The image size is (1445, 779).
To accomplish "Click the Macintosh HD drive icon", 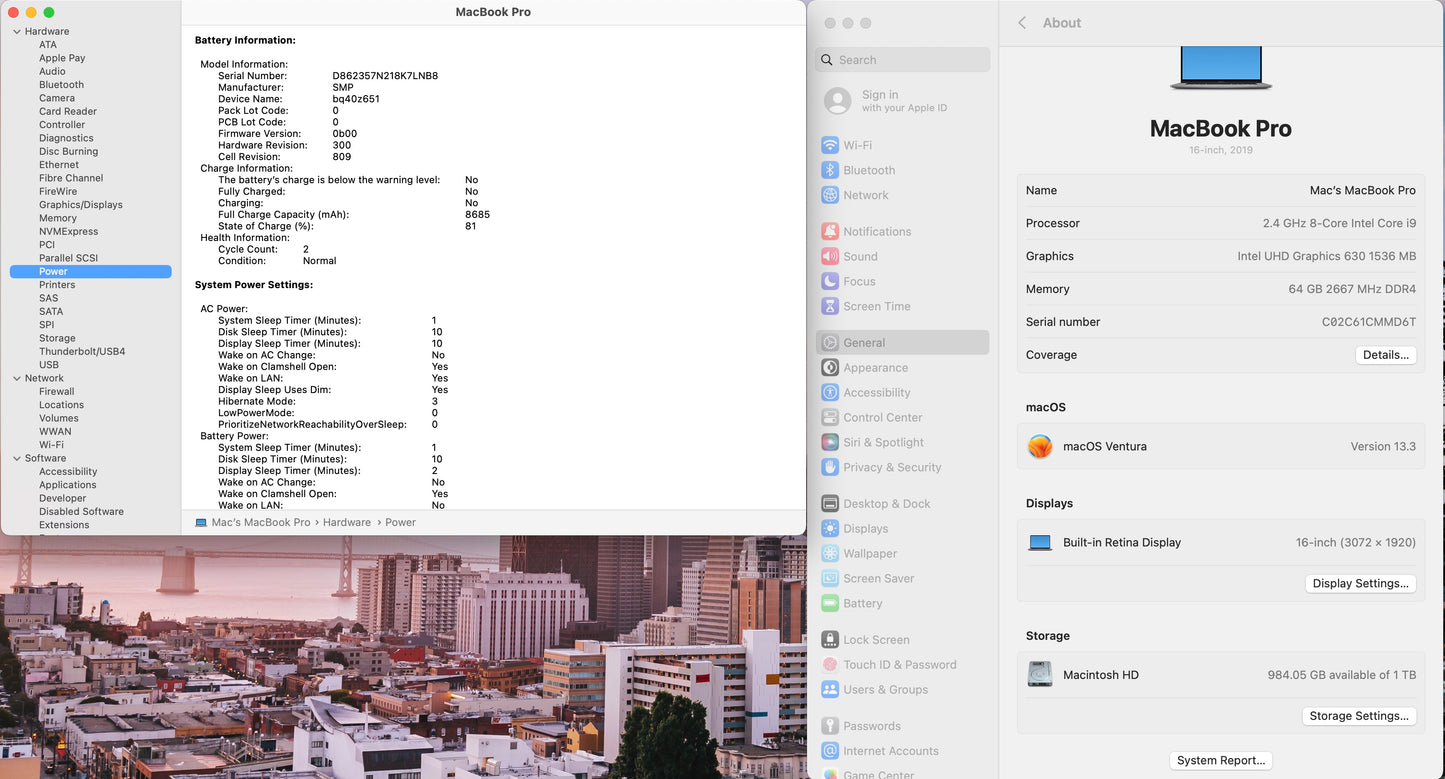I will pos(1040,675).
